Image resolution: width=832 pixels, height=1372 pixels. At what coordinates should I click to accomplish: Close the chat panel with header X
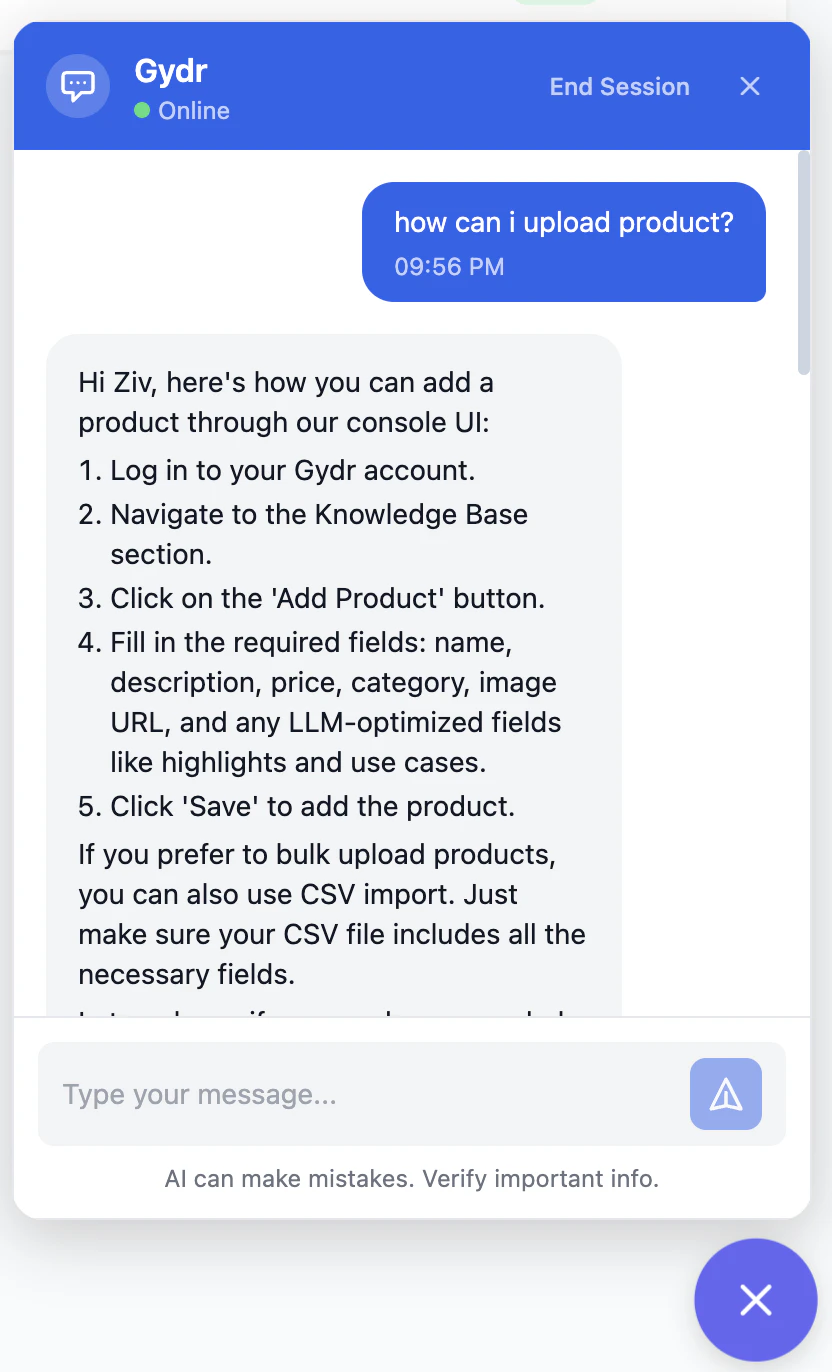click(750, 86)
